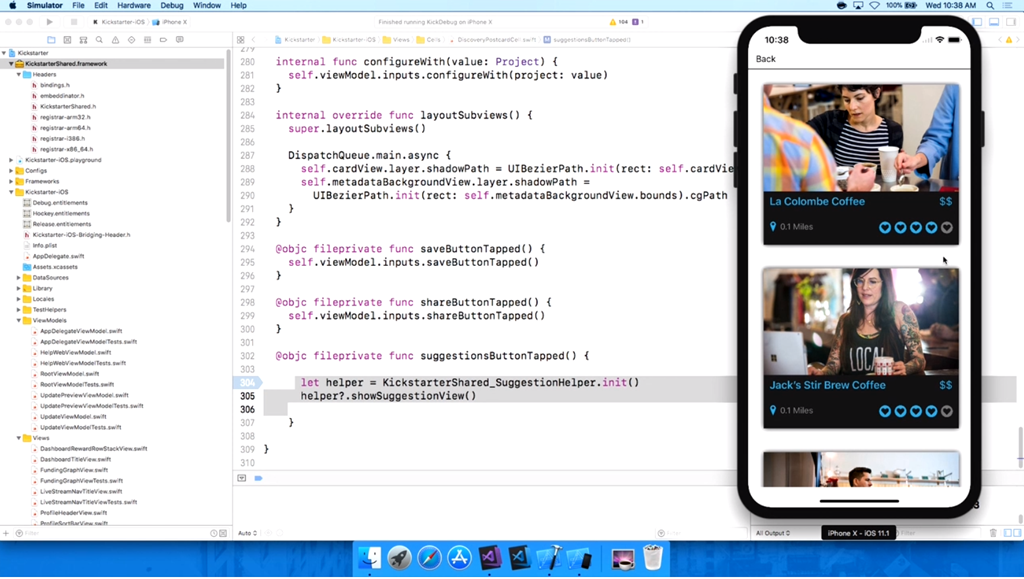Tap La Colombe Coffee card image
The width and height of the screenshot is (1024, 579).
tap(861, 138)
